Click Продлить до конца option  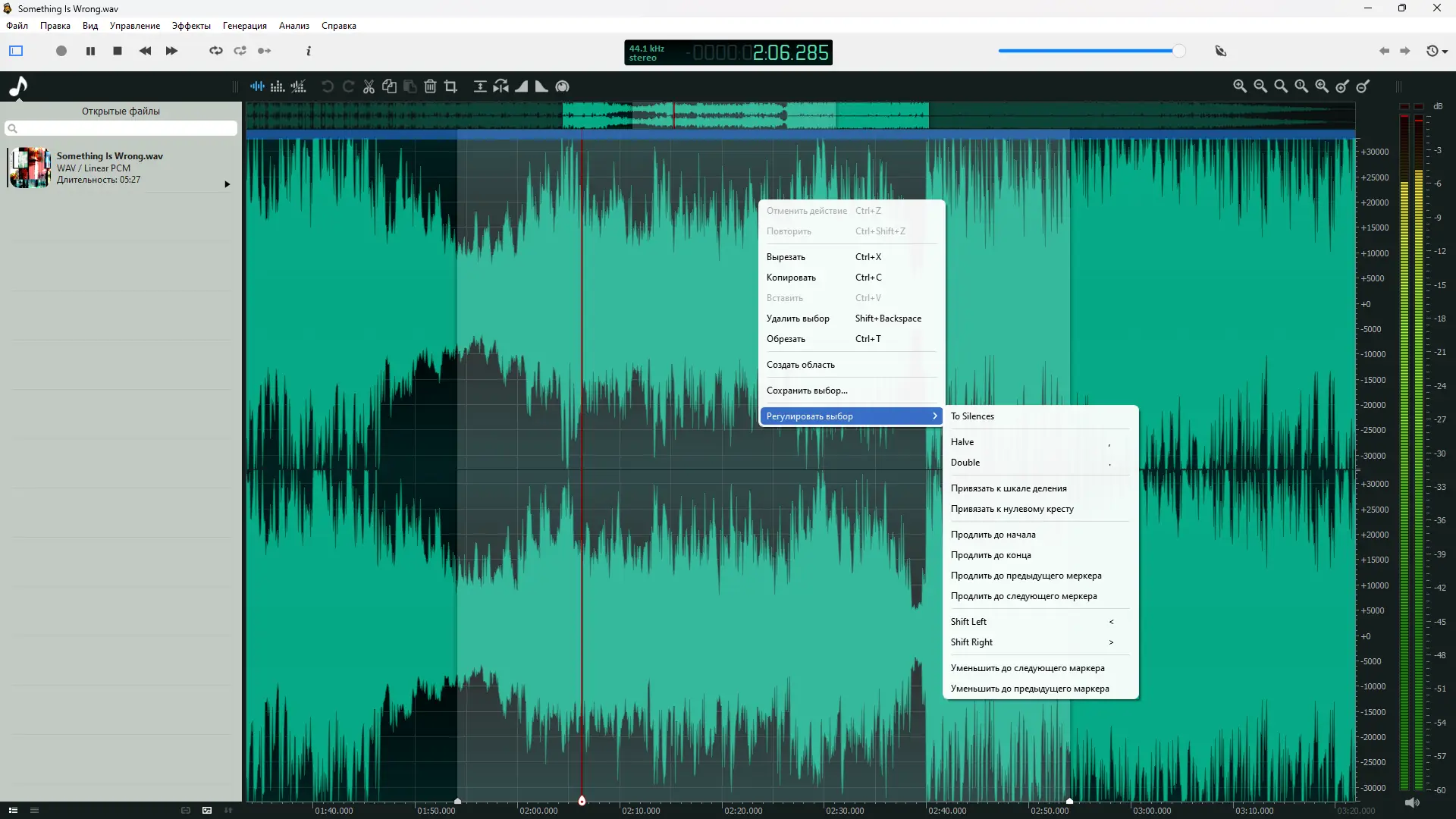(990, 555)
